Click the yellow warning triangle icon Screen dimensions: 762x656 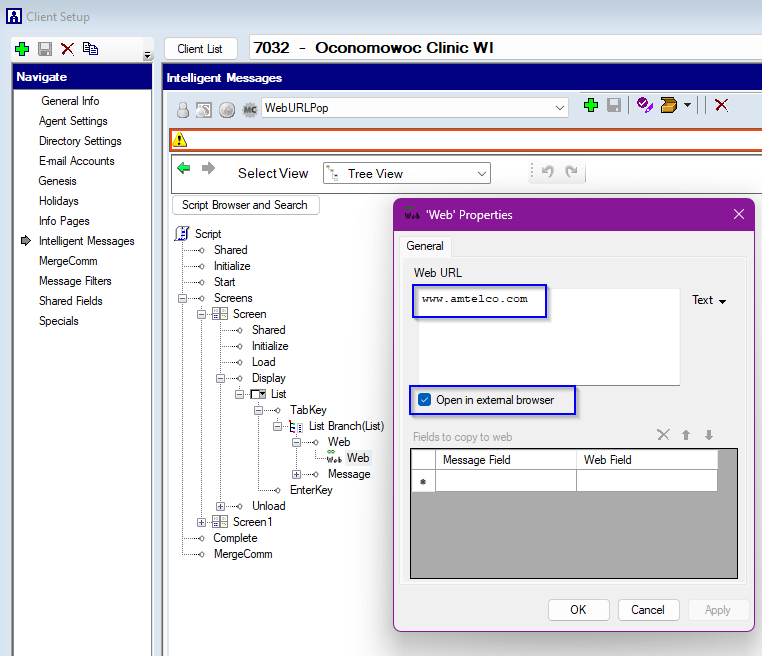click(180, 140)
